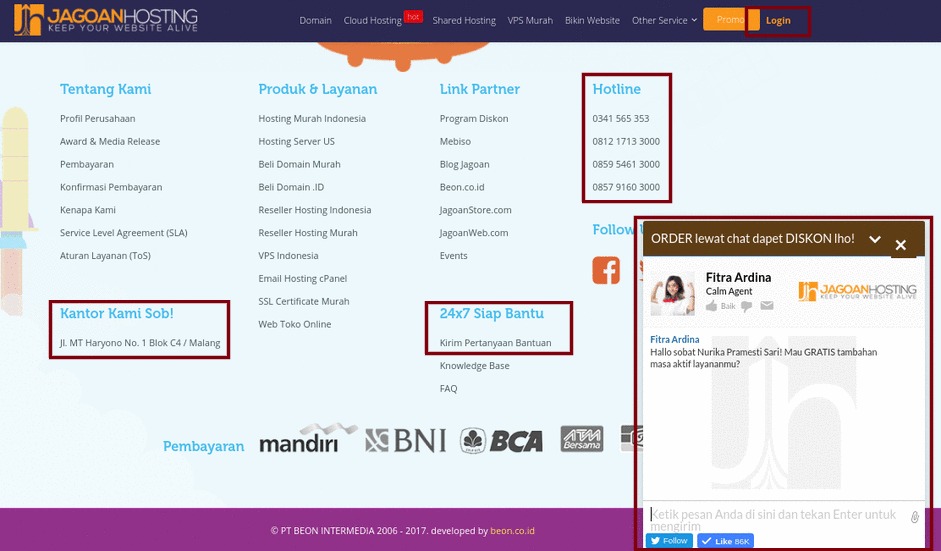Image resolution: width=941 pixels, height=551 pixels.
Task: Open Web Toko Online link
Action: point(295,324)
